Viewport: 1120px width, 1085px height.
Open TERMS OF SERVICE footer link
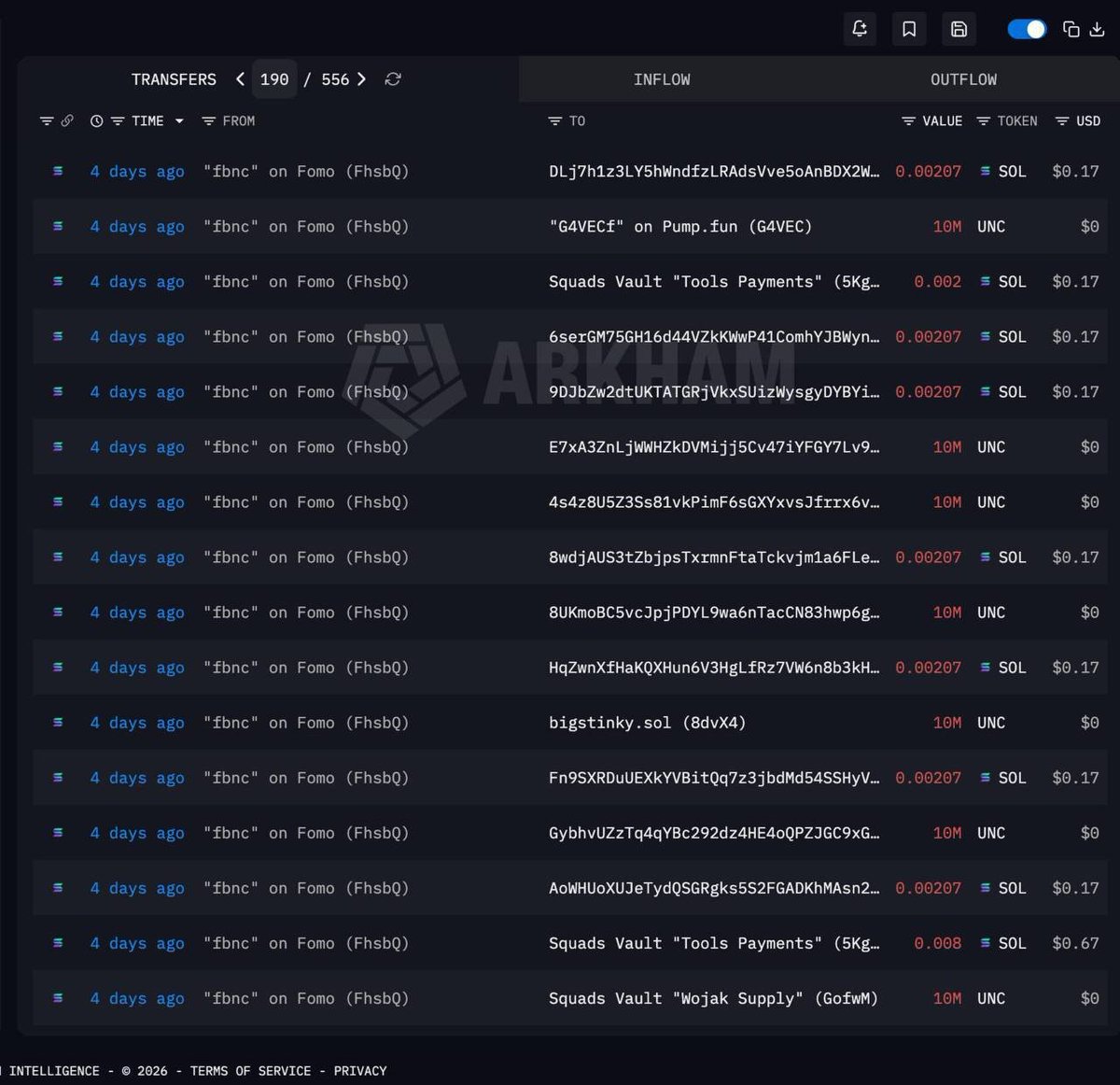click(x=250, y=1070)
